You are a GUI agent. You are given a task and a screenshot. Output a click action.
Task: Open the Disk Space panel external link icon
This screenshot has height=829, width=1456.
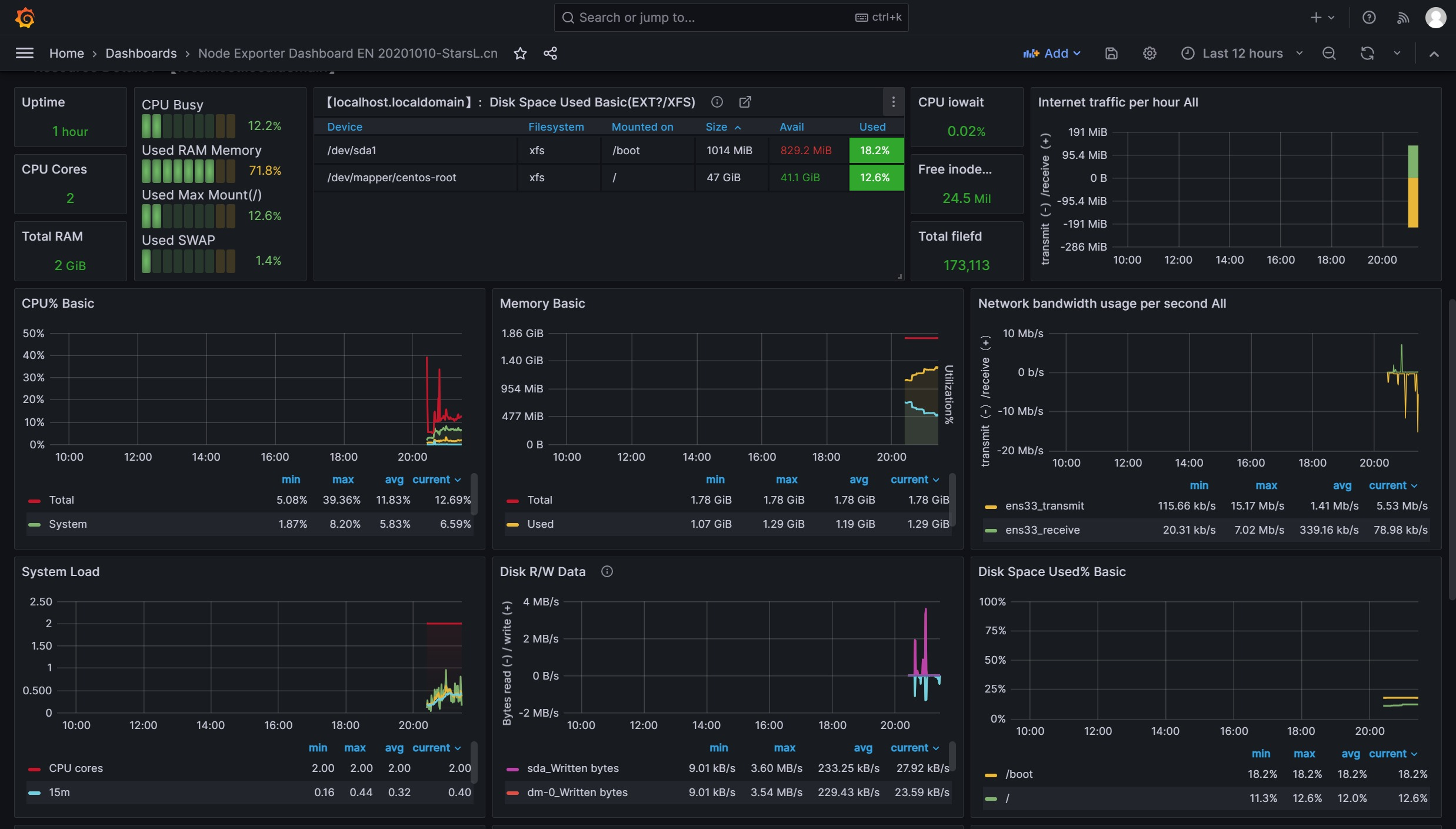[x=745, y=102]
